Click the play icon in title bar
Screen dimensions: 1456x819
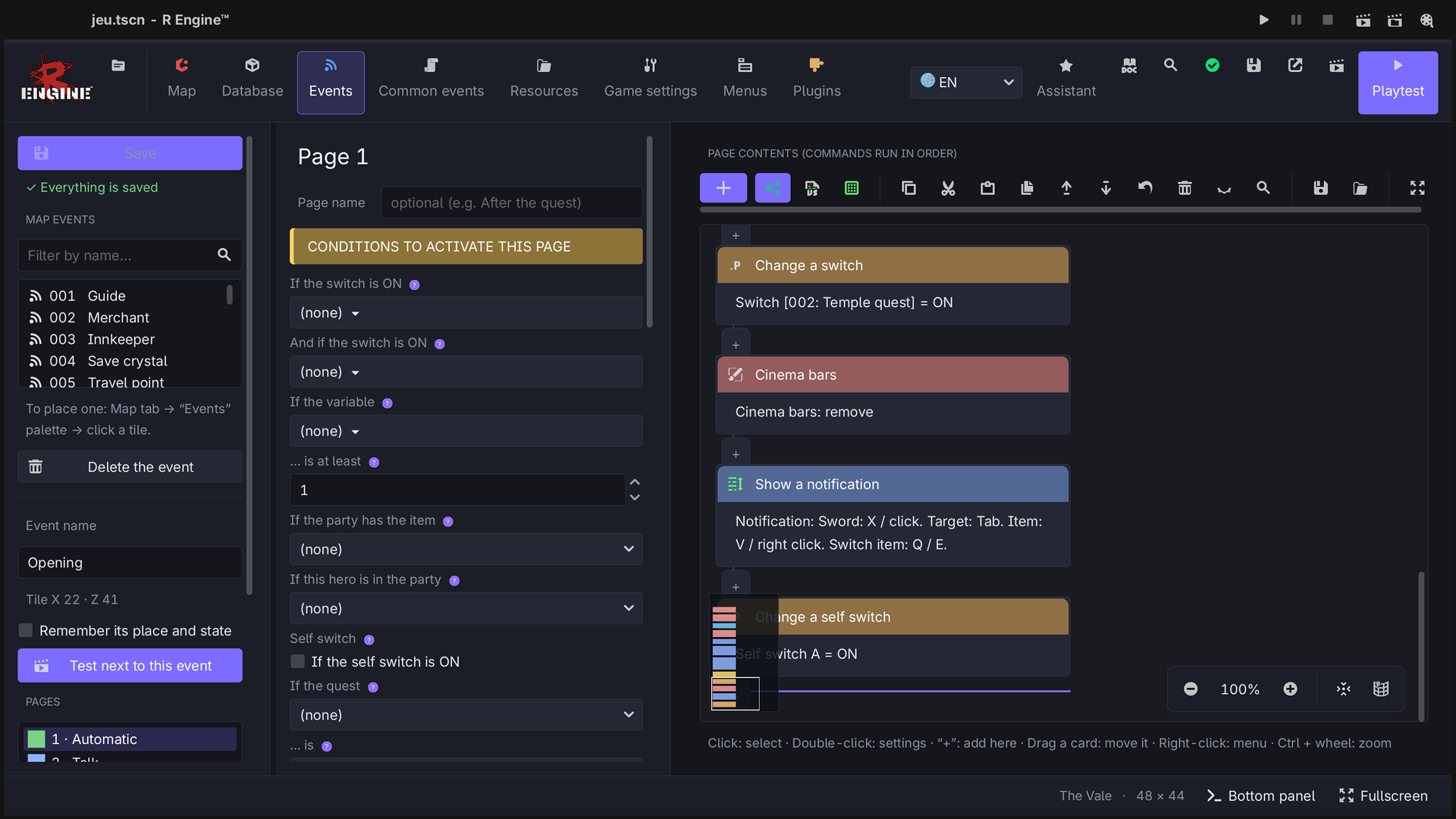[1263, 20]
